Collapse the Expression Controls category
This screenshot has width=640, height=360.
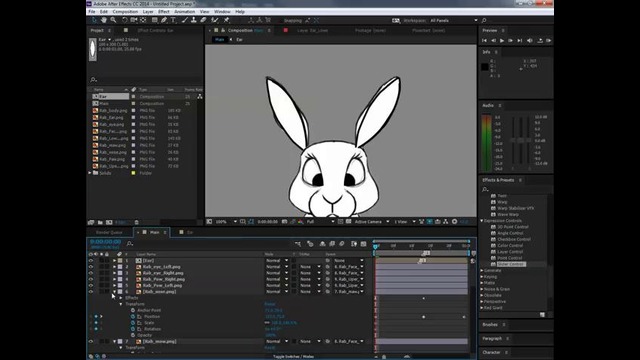pos(482,221)
